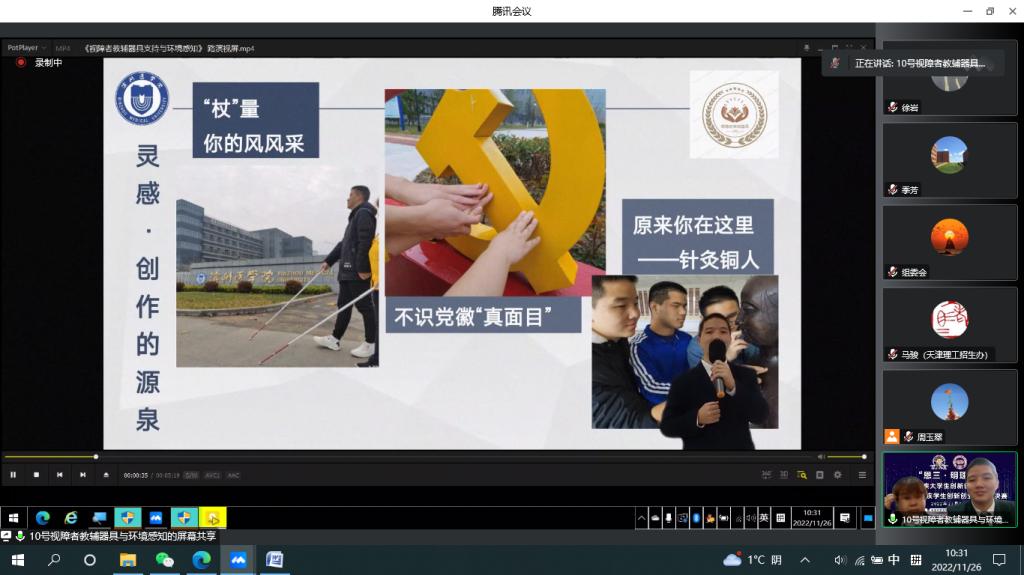This screenshot has height=575, width=1024.
Task: Click the eject/open file icon
Action: [106, 475]
